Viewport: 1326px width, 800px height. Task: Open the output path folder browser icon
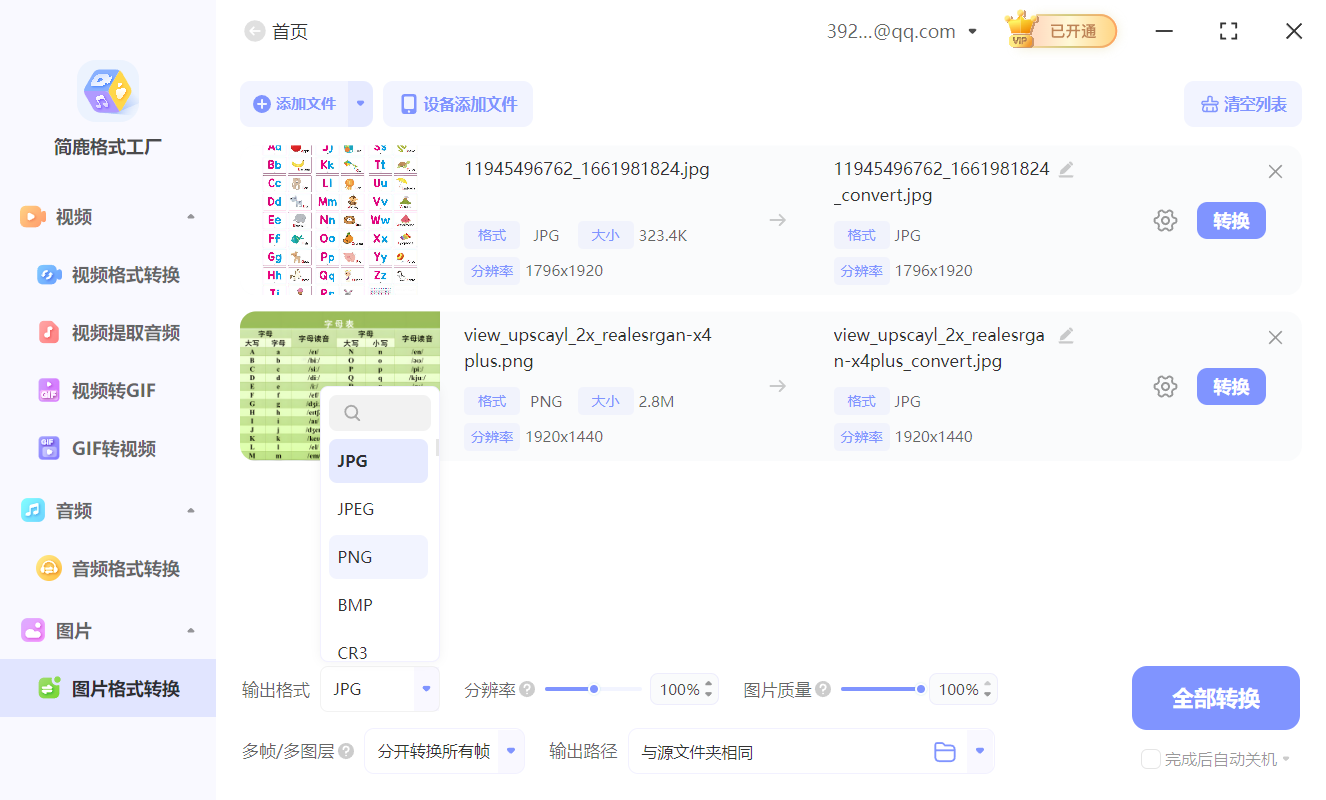945,751
